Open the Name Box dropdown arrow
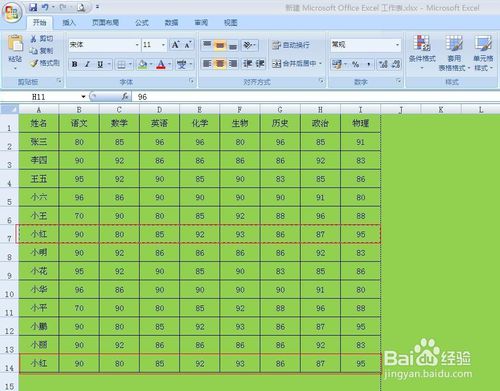Screen dimensions: 500x391 point(83,97)
